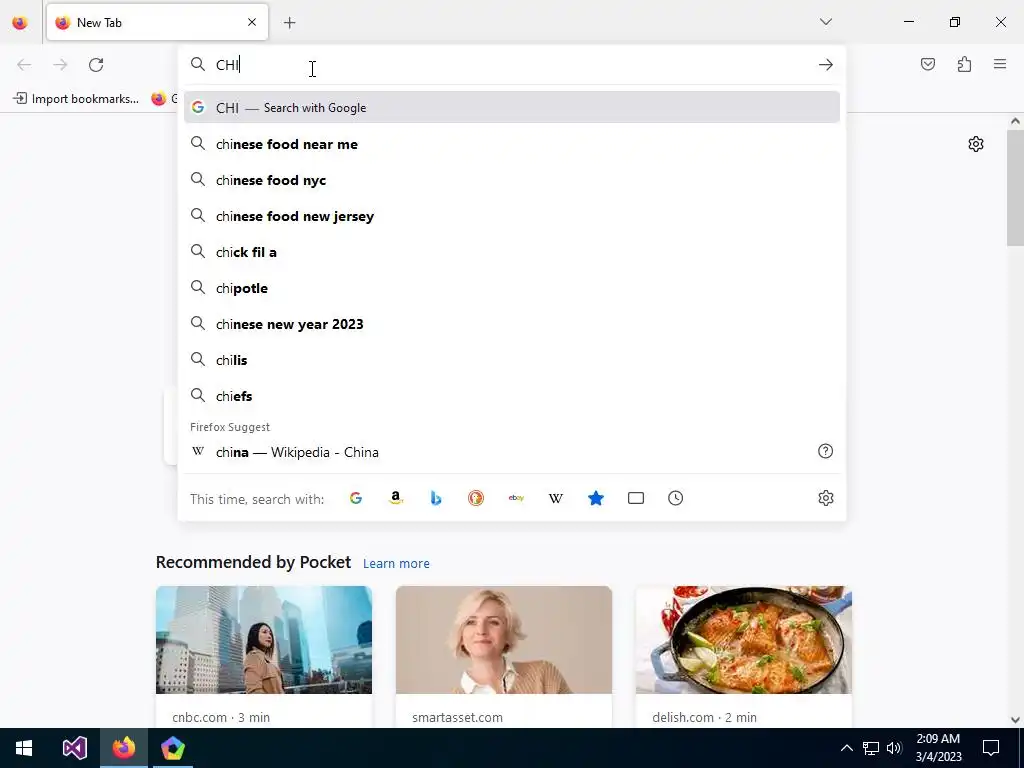The width and height of the screenshot is (1024, 768).
Task: Choose suggestion 'chinese new year 2023'
Action: coord(511,324)
